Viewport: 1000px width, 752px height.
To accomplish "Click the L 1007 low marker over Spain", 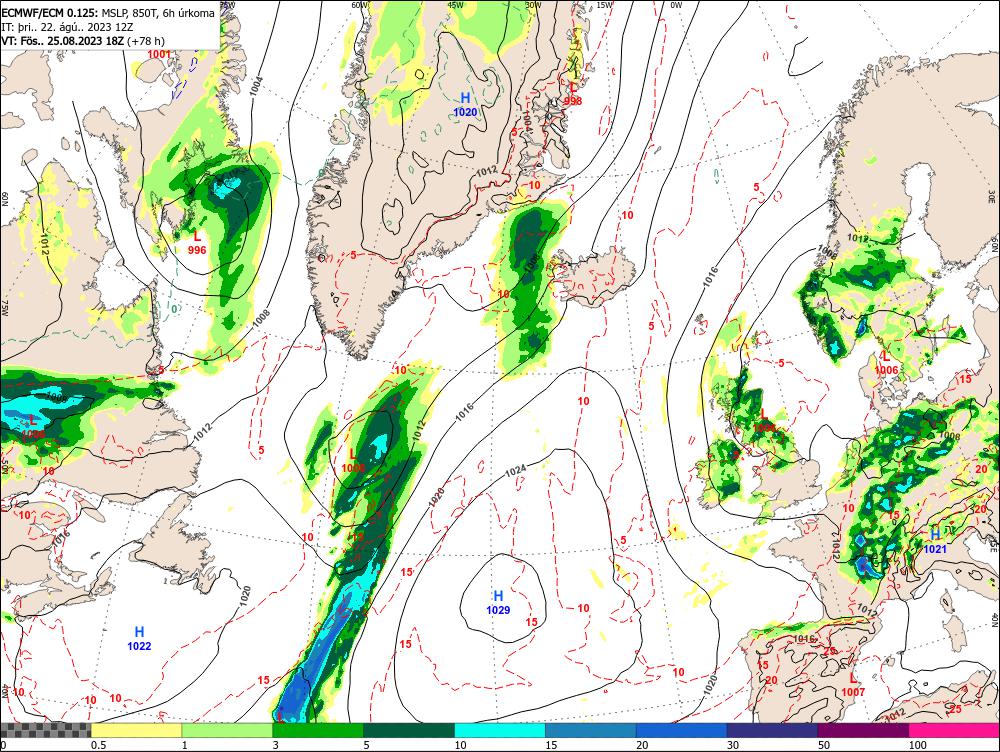I will [853, 686].
